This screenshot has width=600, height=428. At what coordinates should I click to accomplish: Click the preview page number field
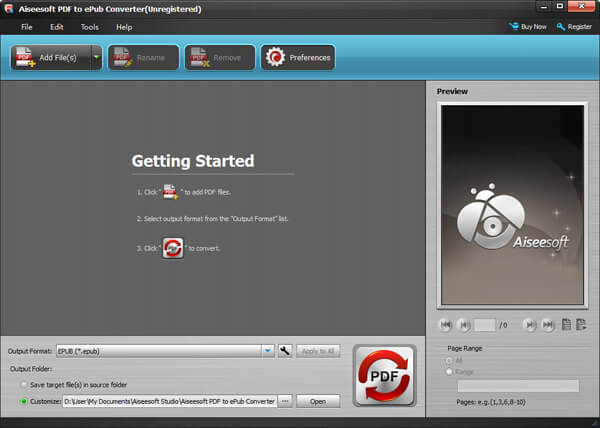pyautogui.click(x=484, y=325)
